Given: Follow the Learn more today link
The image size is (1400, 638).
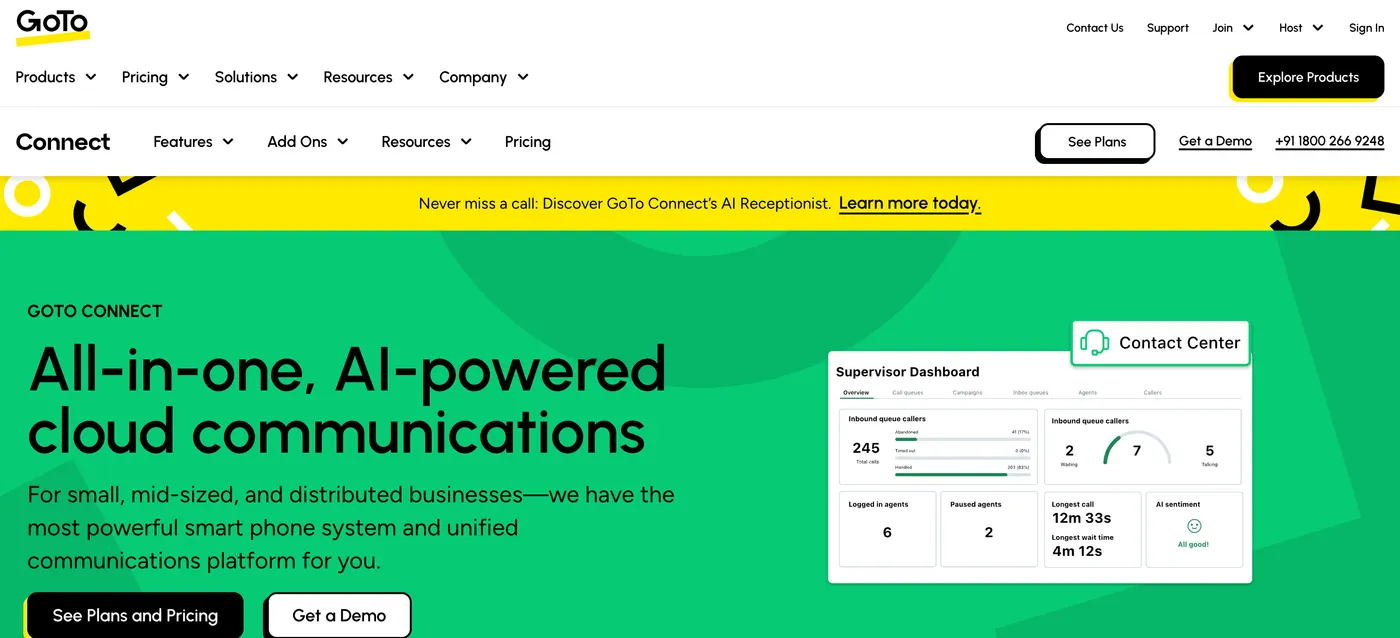Looking at the screenshot, I should pyautogui.click(x=910, y=203).
